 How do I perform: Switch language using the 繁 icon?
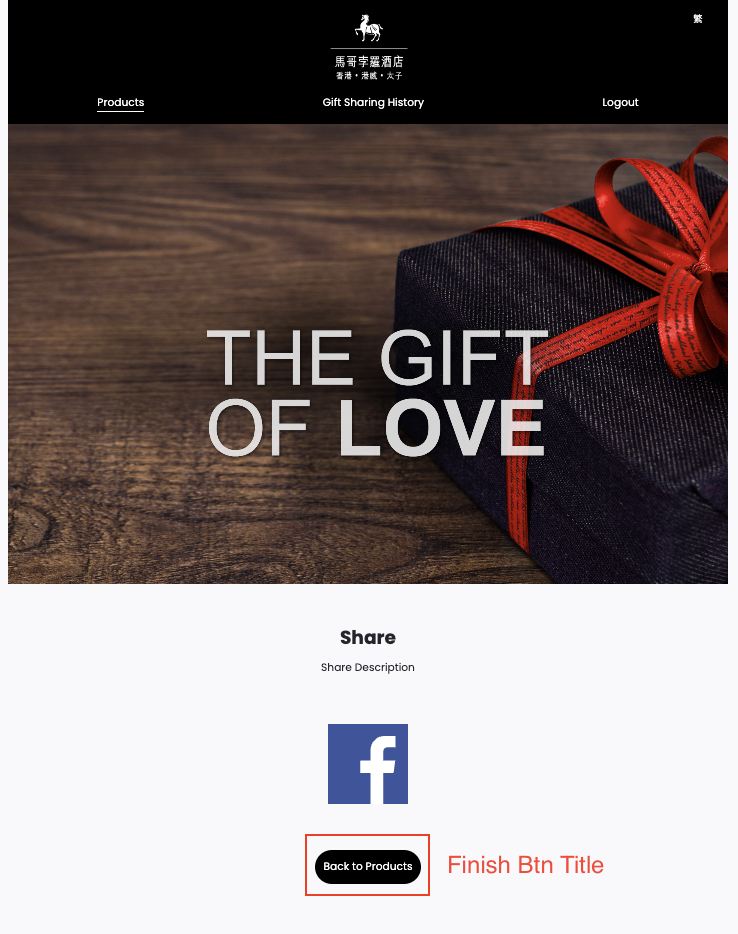tap(697, 19)
